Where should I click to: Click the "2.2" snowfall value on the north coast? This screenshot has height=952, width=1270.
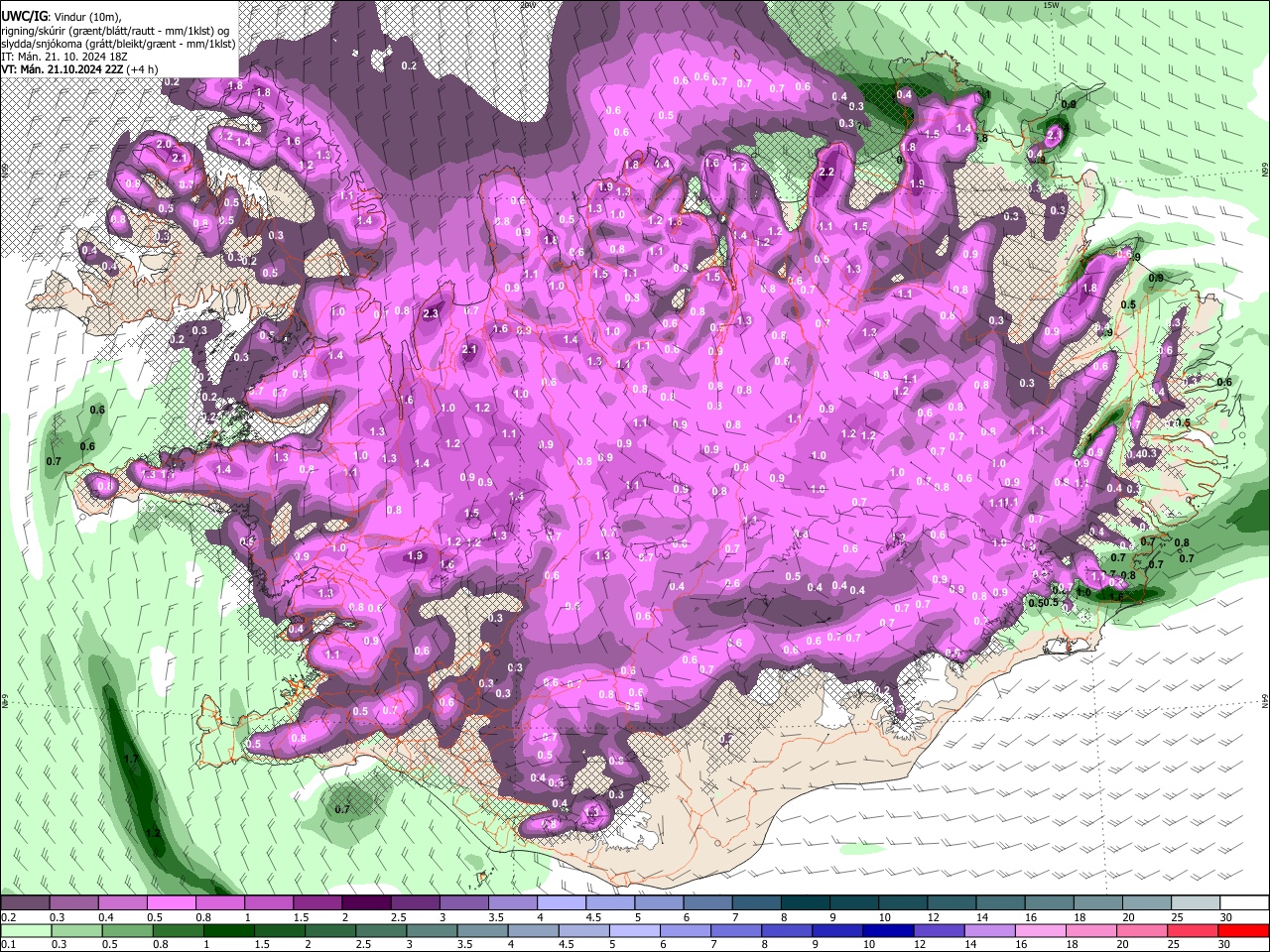[825, 172]
